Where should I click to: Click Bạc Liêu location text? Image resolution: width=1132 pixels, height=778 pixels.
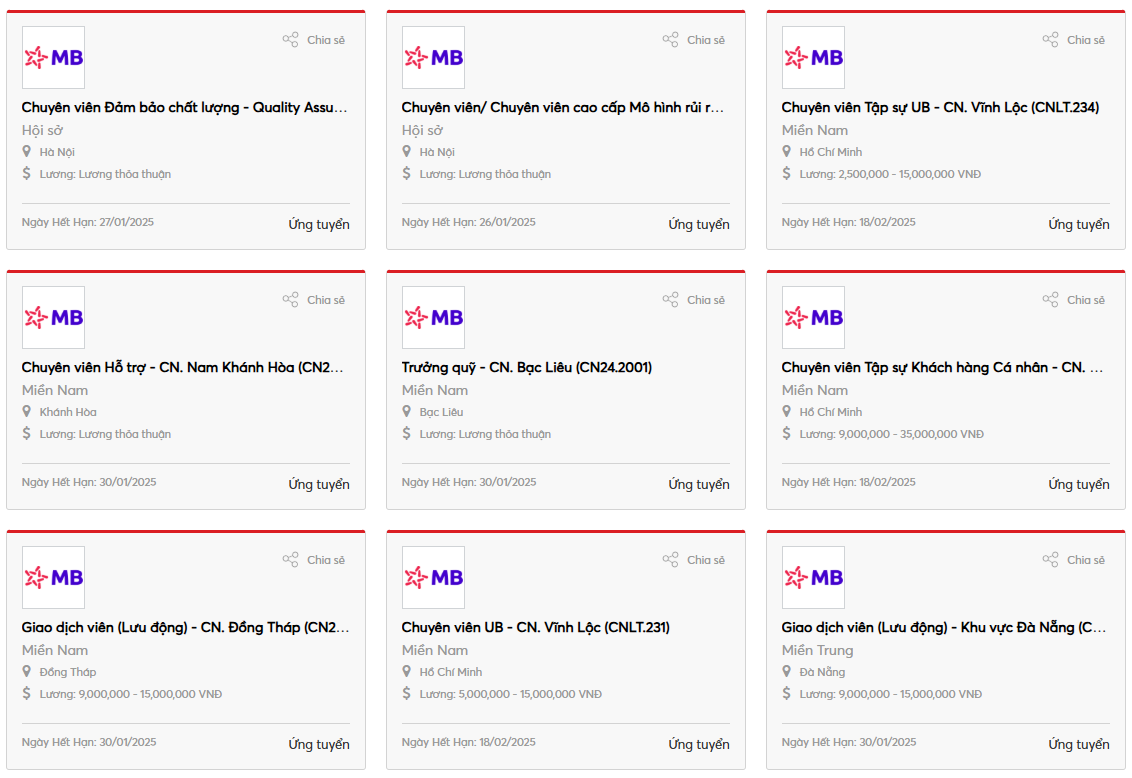point(441,412)
